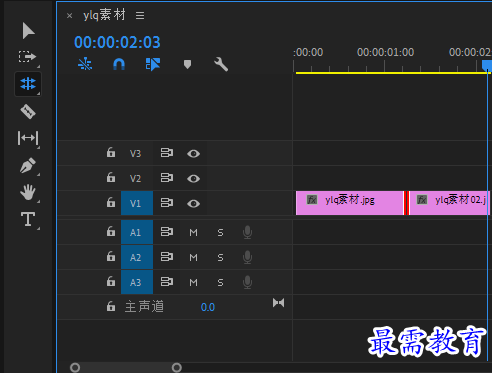This screenshot has height=373, width=492.
Task: Enable voice-over record on A2
Action: [247, 257]
